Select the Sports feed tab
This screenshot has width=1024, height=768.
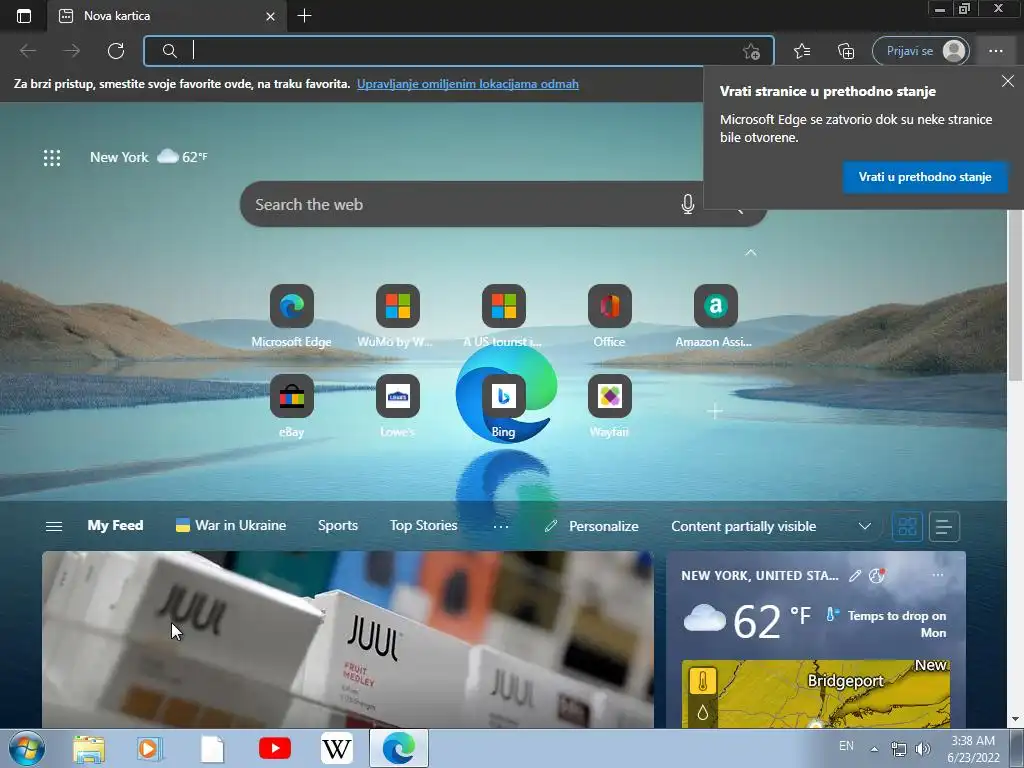click(x=338, y=526)
